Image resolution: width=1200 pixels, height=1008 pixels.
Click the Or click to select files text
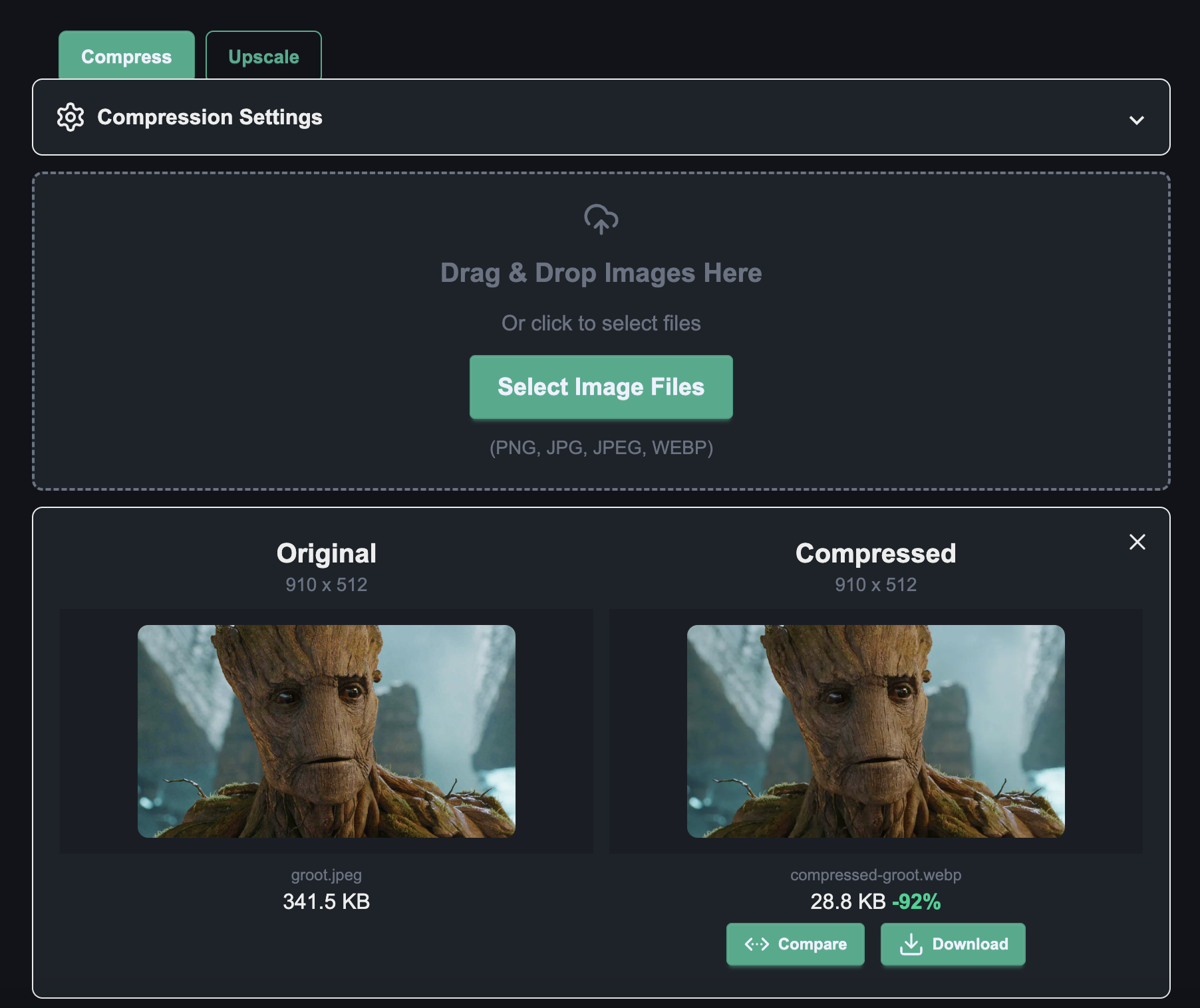tap(601, 323)
